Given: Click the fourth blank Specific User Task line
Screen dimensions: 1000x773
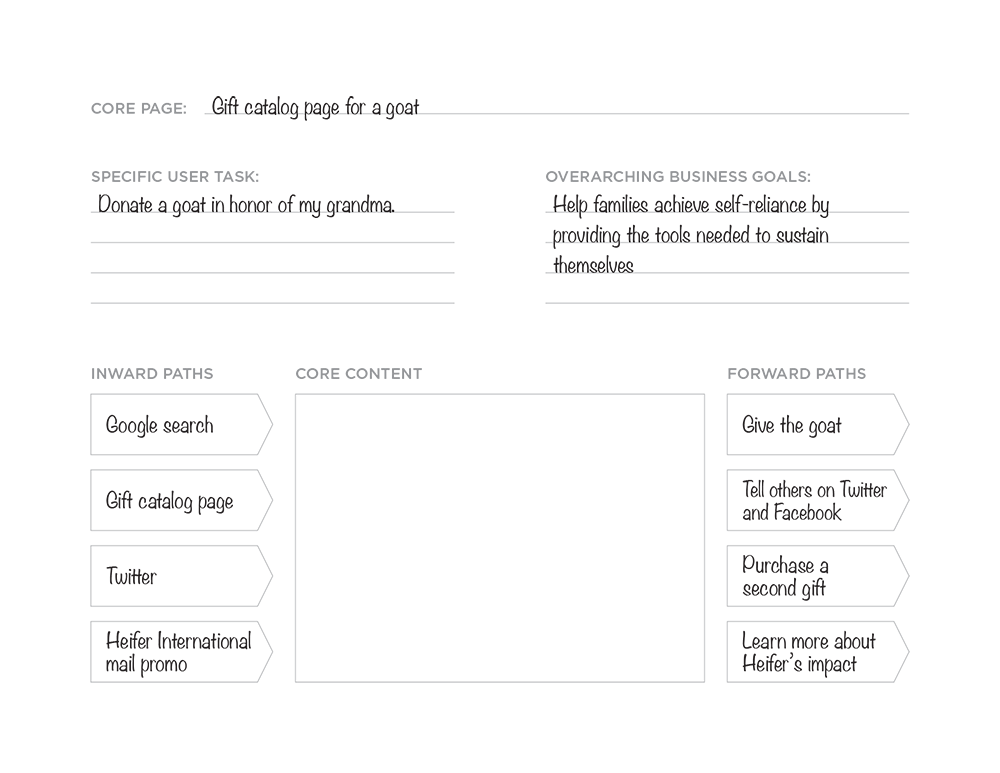Looking at the screenshot, I should point(272,295).
